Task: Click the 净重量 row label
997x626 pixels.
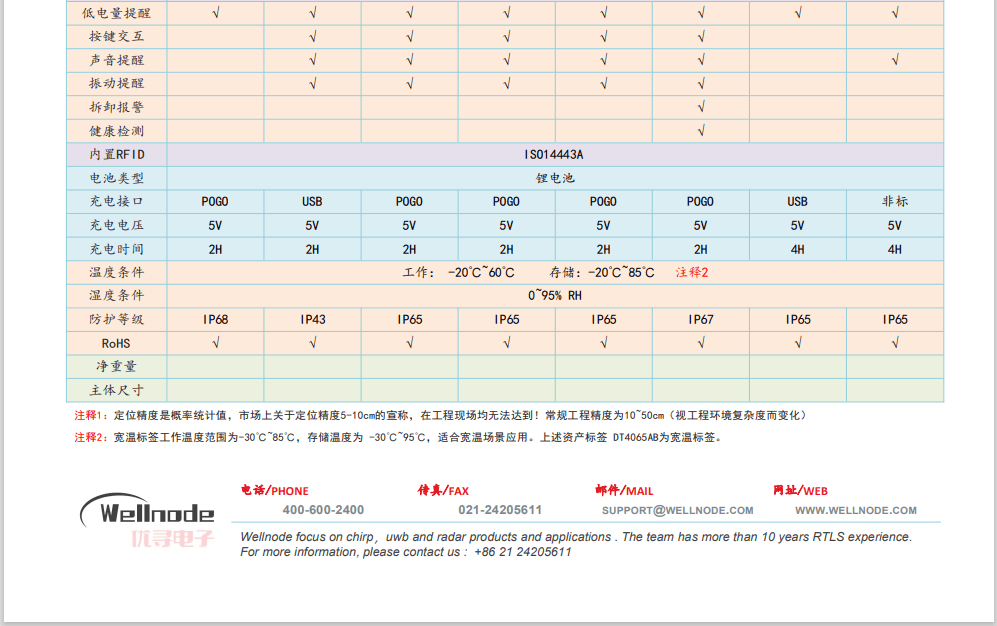Action: click(x=116, y=367)
